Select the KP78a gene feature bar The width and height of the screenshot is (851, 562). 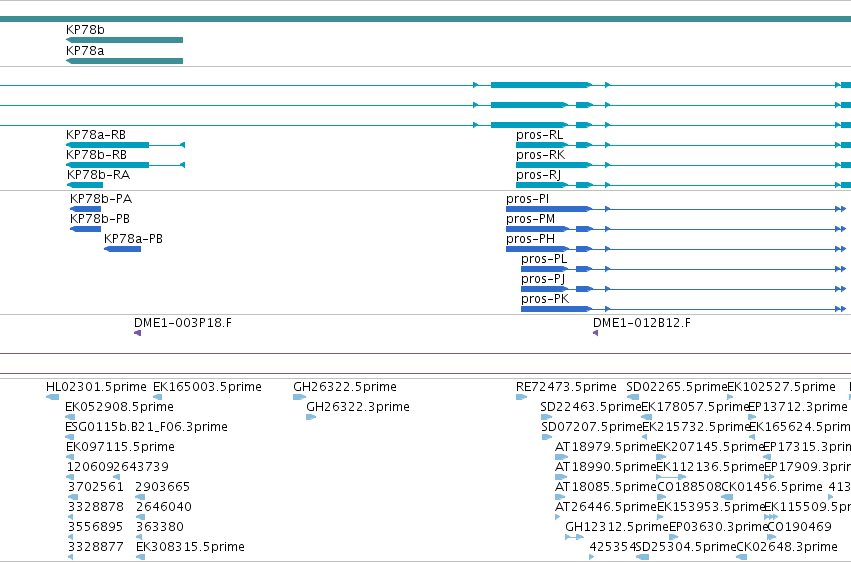point(124,61)
